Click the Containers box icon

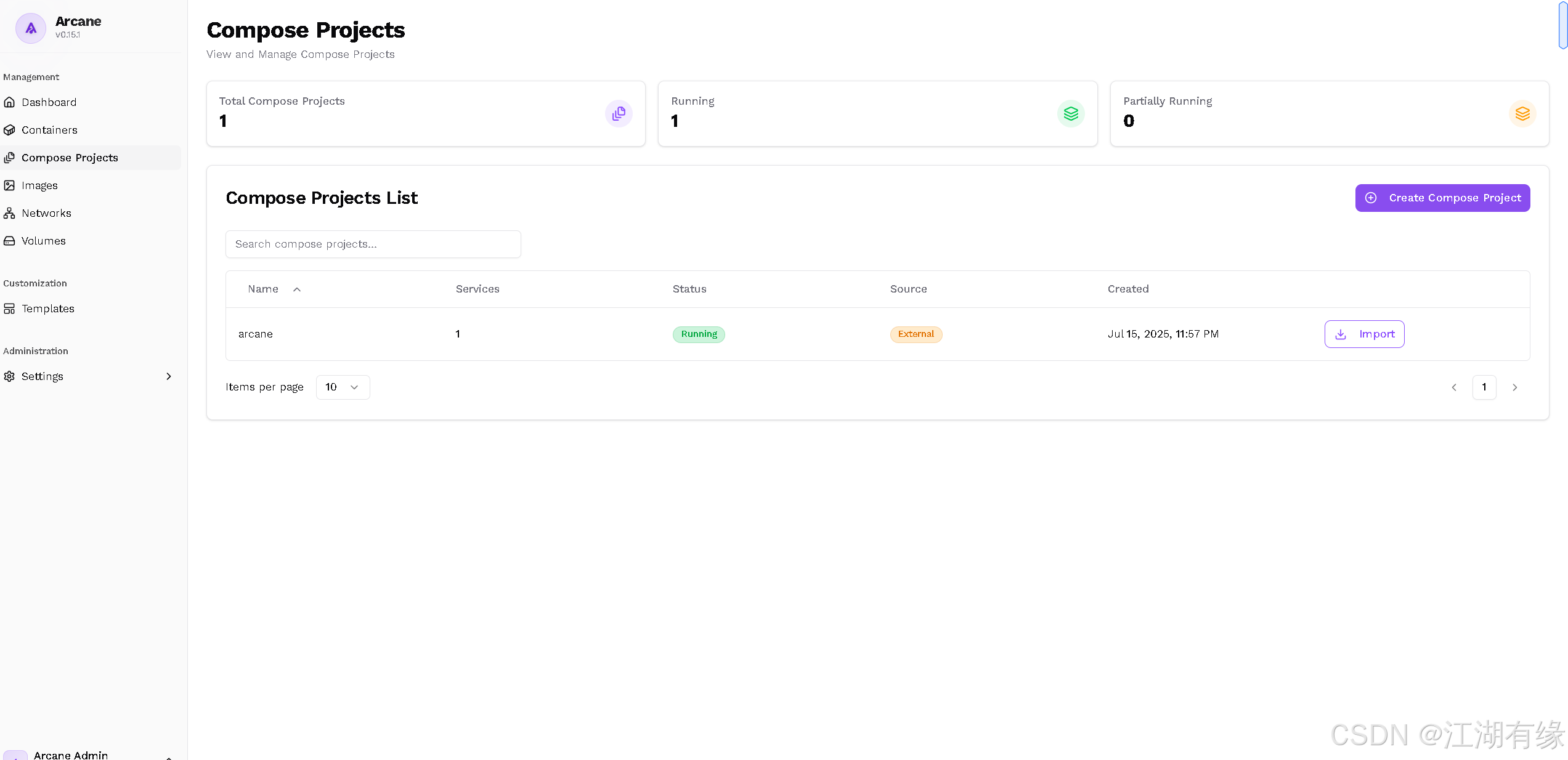pos(9,130)
